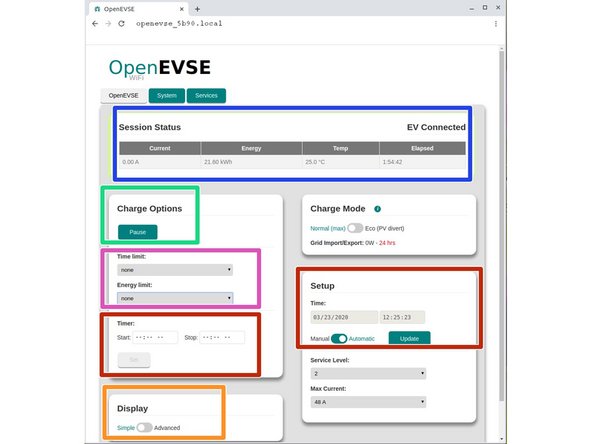Minimize the browser window
This screenshot has width=592, height=444.
click(x=472, y=8)
